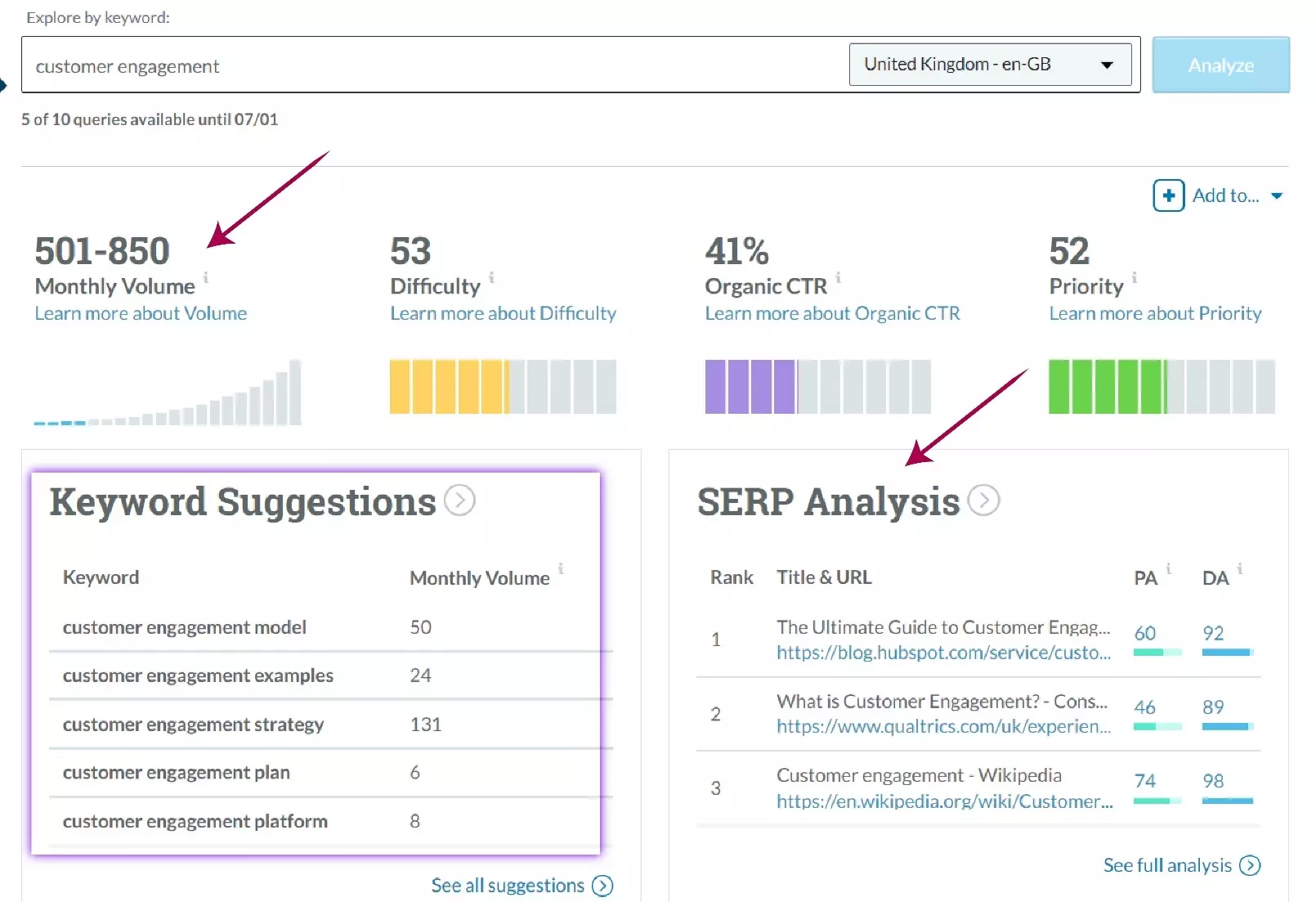Open the qualtrics.com result URL
This screenshot has height=902, width=1316.
click(943, 726)
